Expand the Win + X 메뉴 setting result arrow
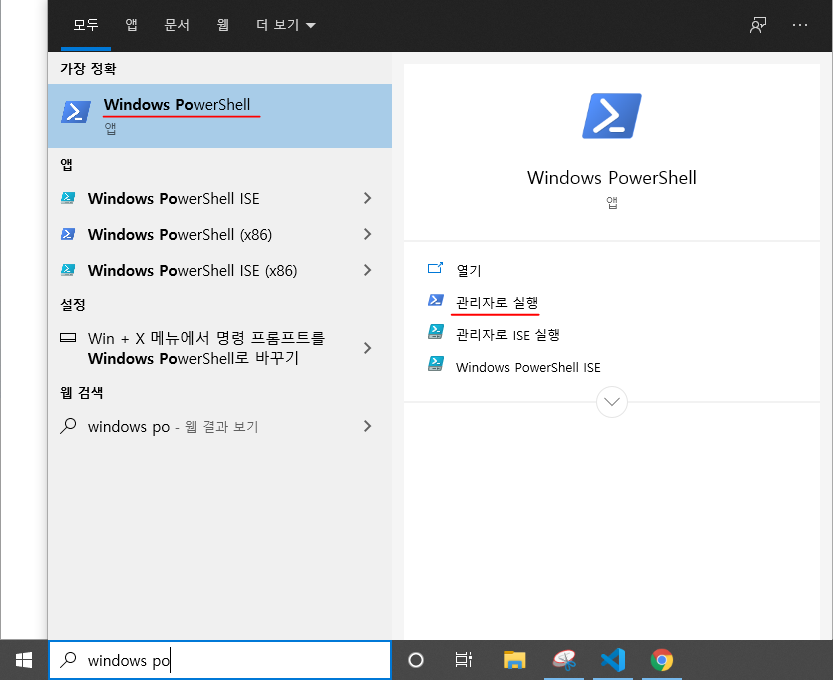The width and height of the screenshot is (833, 680). pos(368,348)
